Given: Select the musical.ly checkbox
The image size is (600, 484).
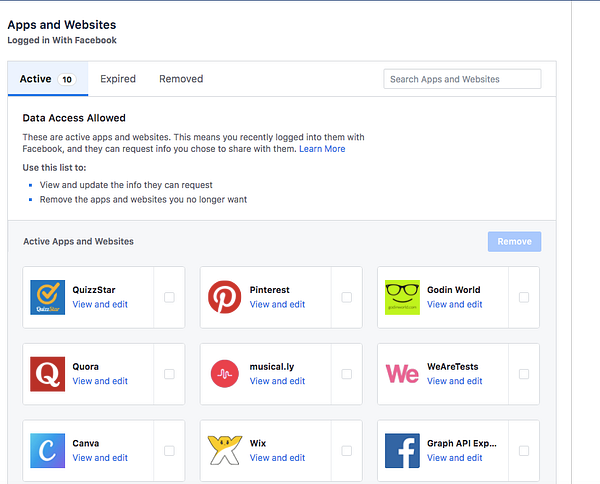Looking at the screenshot, I should tap(347, 374).
